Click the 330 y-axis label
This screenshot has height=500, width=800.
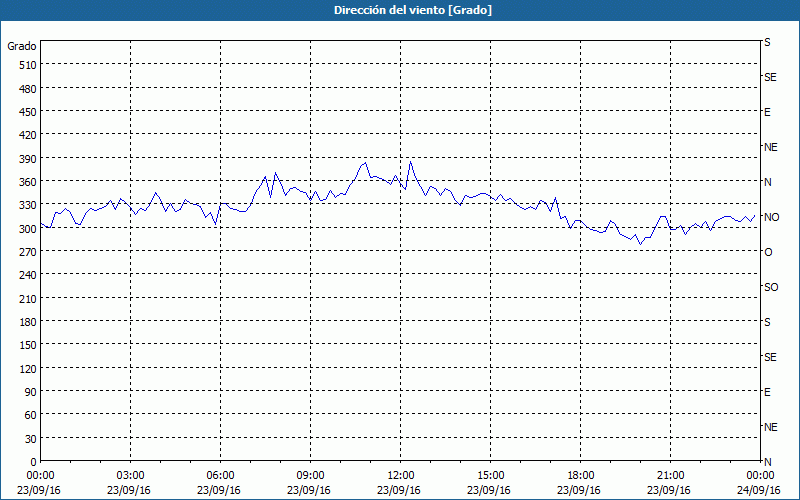28,205
